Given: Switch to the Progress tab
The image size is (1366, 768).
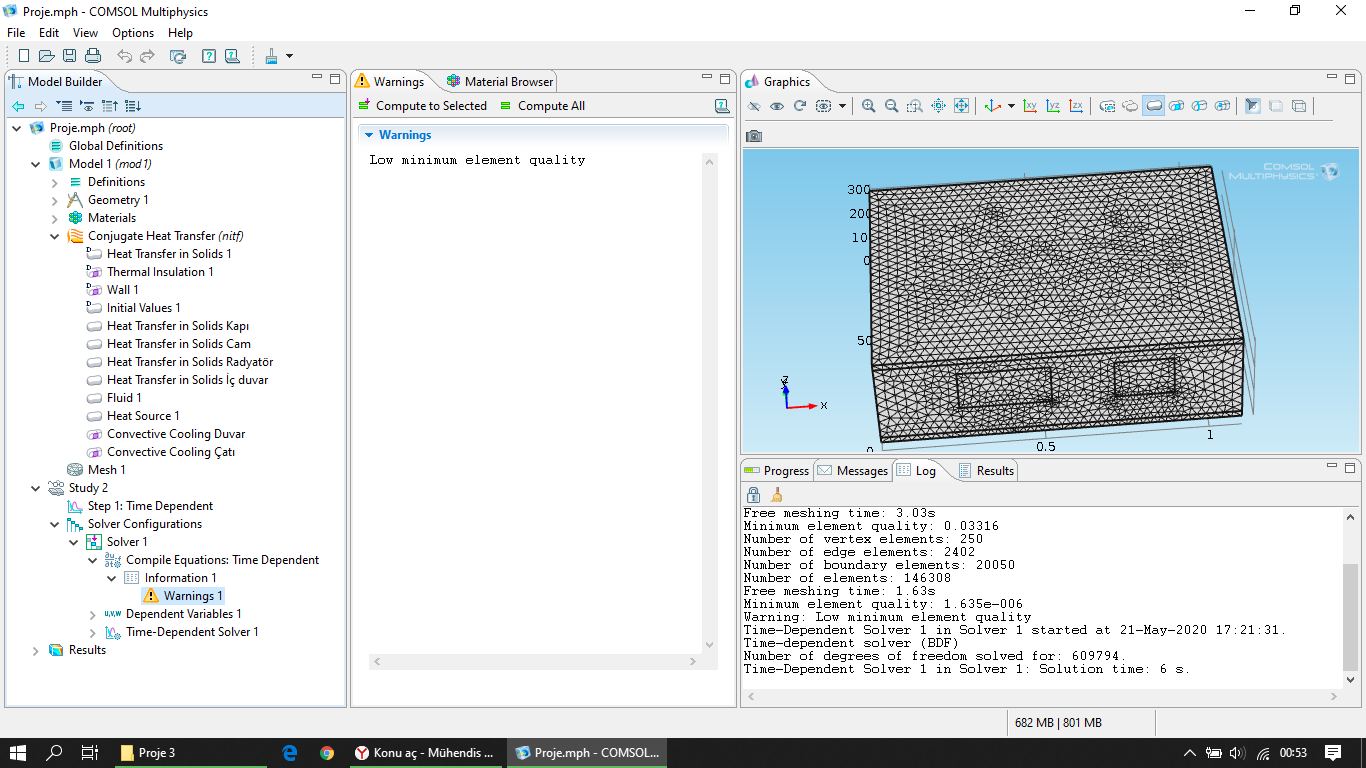Looking at the screenshot, I should click(x=777, y=471).
